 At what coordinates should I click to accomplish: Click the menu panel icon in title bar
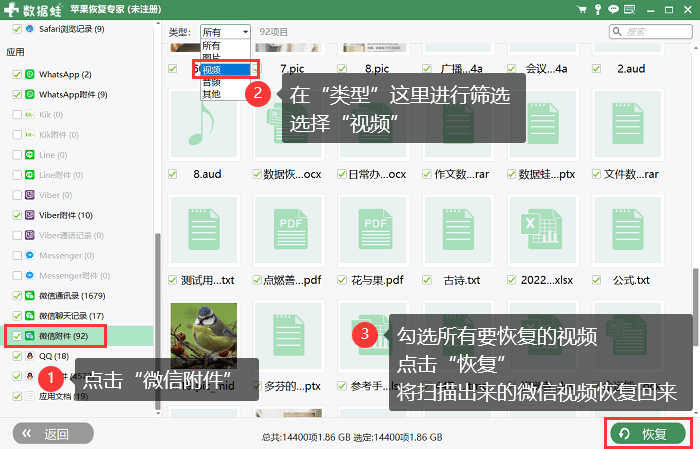[629, 9]
